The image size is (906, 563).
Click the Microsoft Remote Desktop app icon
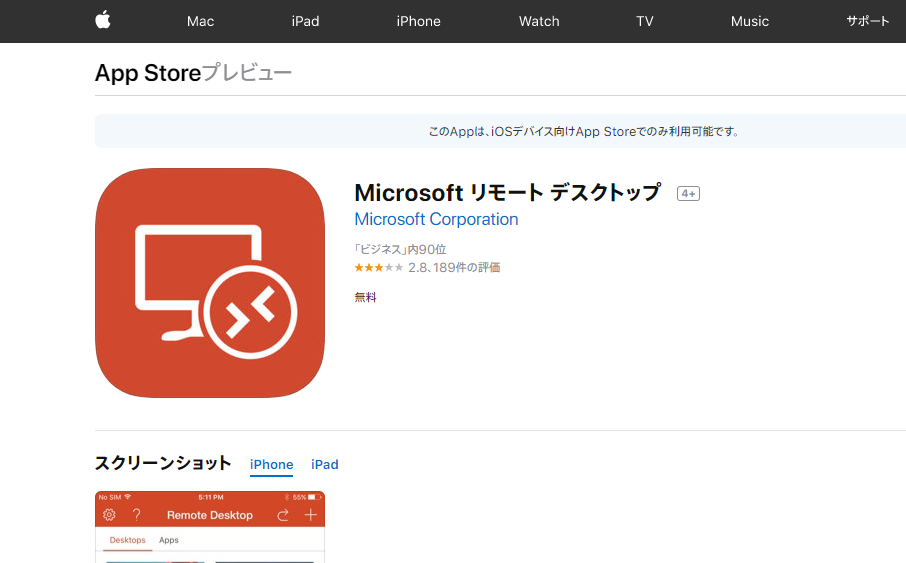(x=210, y=283)
